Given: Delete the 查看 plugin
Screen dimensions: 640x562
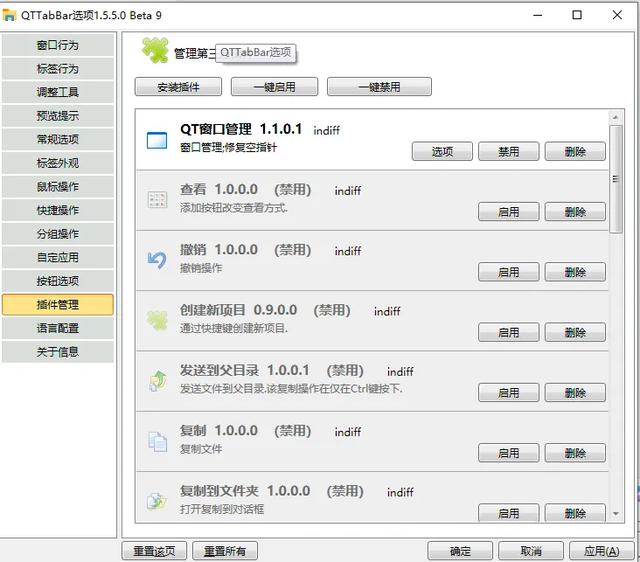Looking at the screenshot, I should [x=575, y=212].
